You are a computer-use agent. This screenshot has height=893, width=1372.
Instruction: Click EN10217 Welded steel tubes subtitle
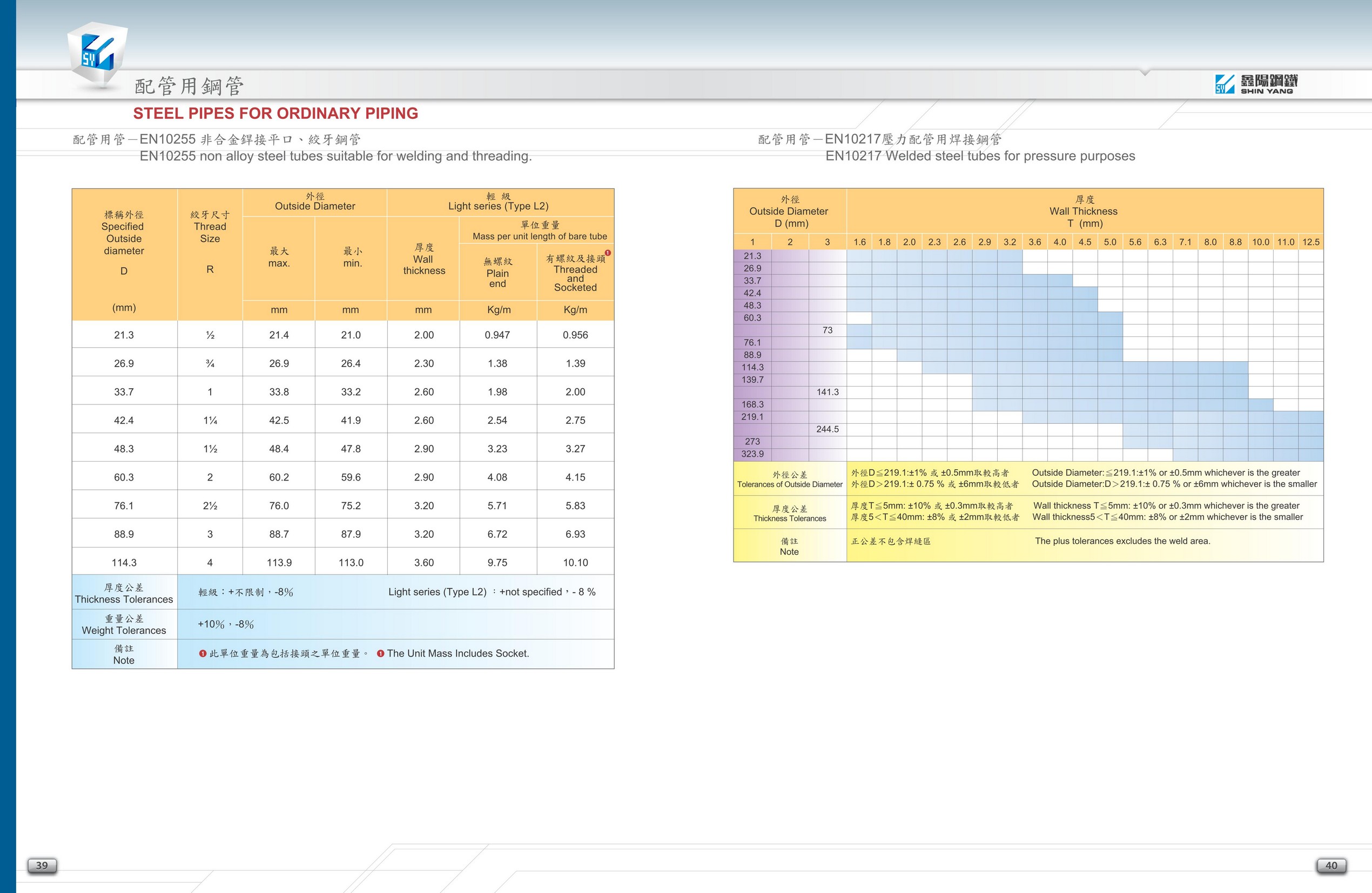(979, 156)
